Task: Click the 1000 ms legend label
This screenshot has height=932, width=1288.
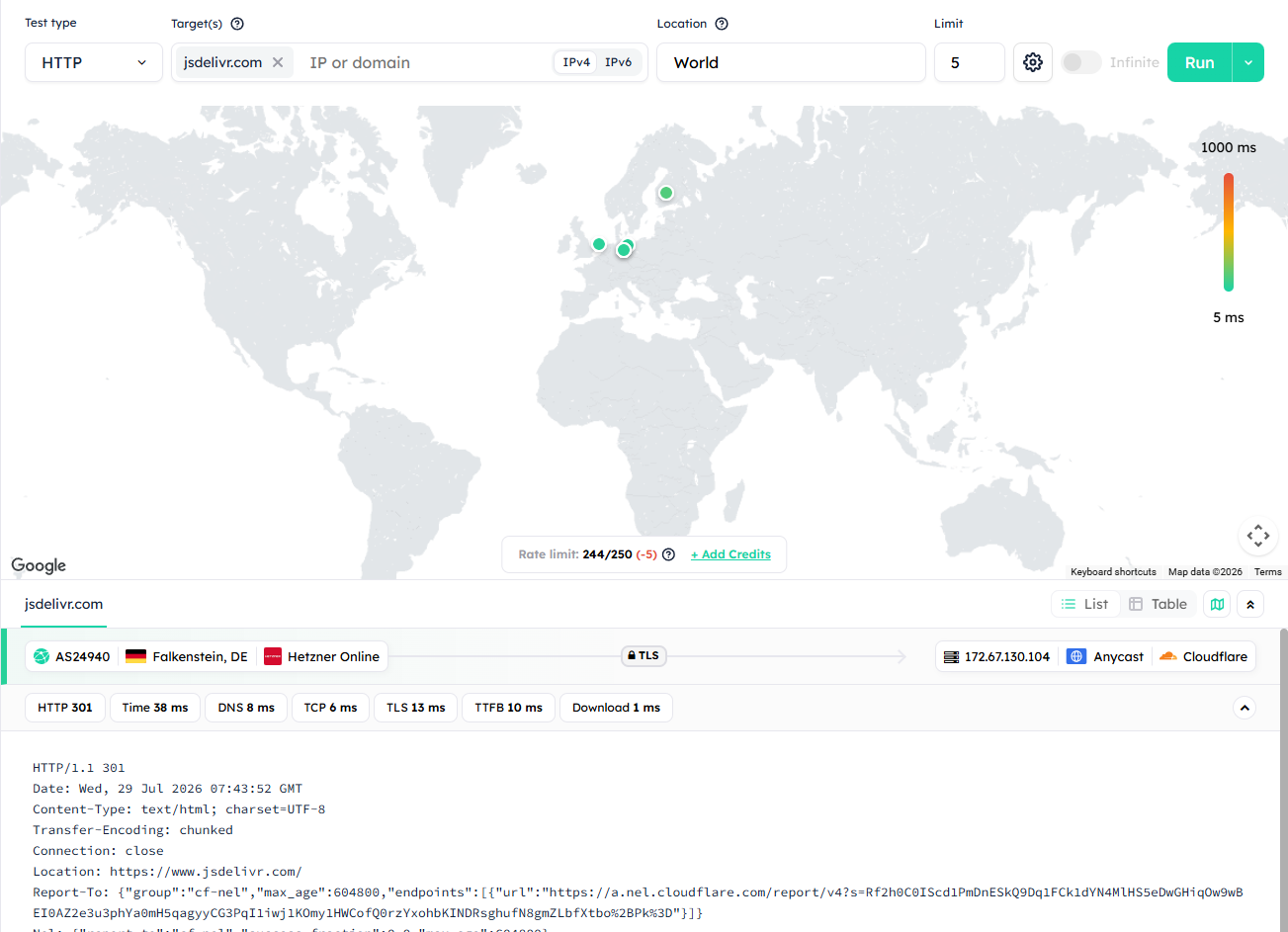Action: point(1229,147)
